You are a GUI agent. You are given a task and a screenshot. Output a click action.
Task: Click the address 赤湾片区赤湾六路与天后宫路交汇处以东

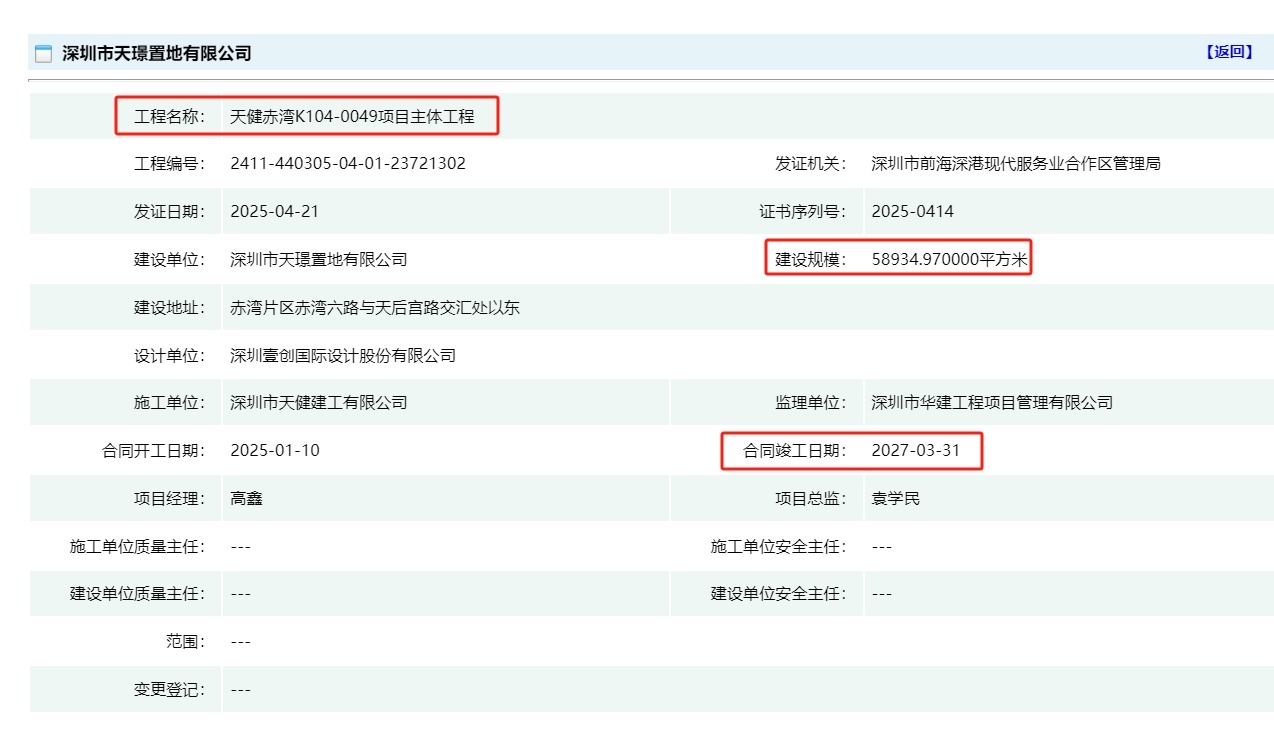(374, 307)
